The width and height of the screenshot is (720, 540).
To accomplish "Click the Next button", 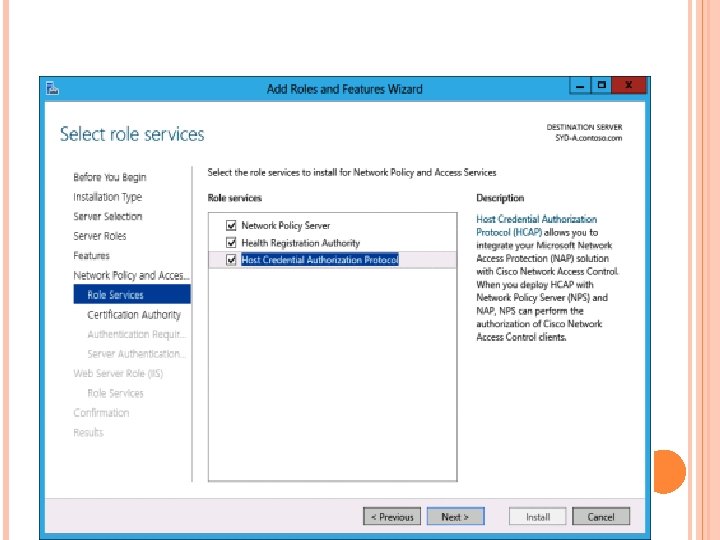I will tap(455, 517).
